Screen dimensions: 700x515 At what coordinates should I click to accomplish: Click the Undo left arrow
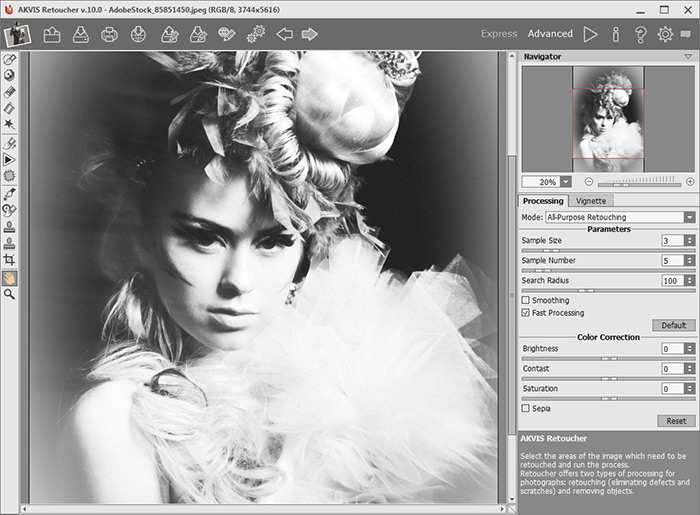(x=284, y=34)
